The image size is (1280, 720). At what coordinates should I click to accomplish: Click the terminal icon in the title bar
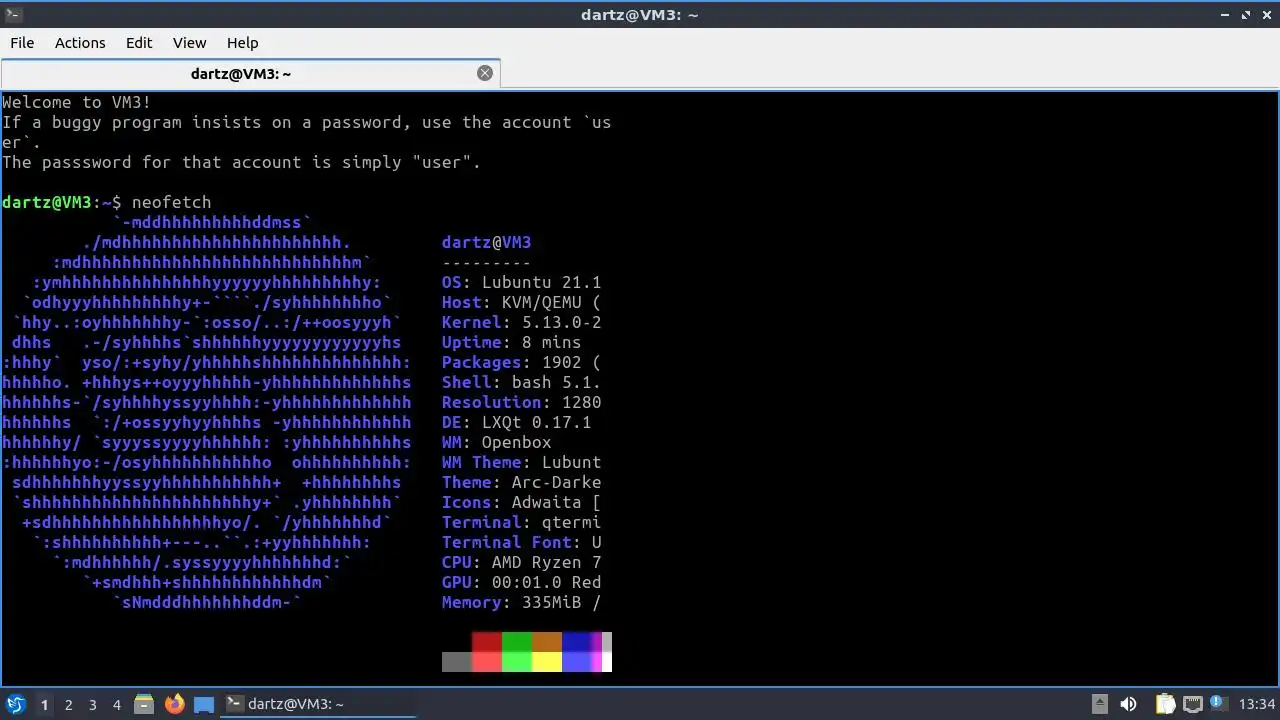[13, 14]
